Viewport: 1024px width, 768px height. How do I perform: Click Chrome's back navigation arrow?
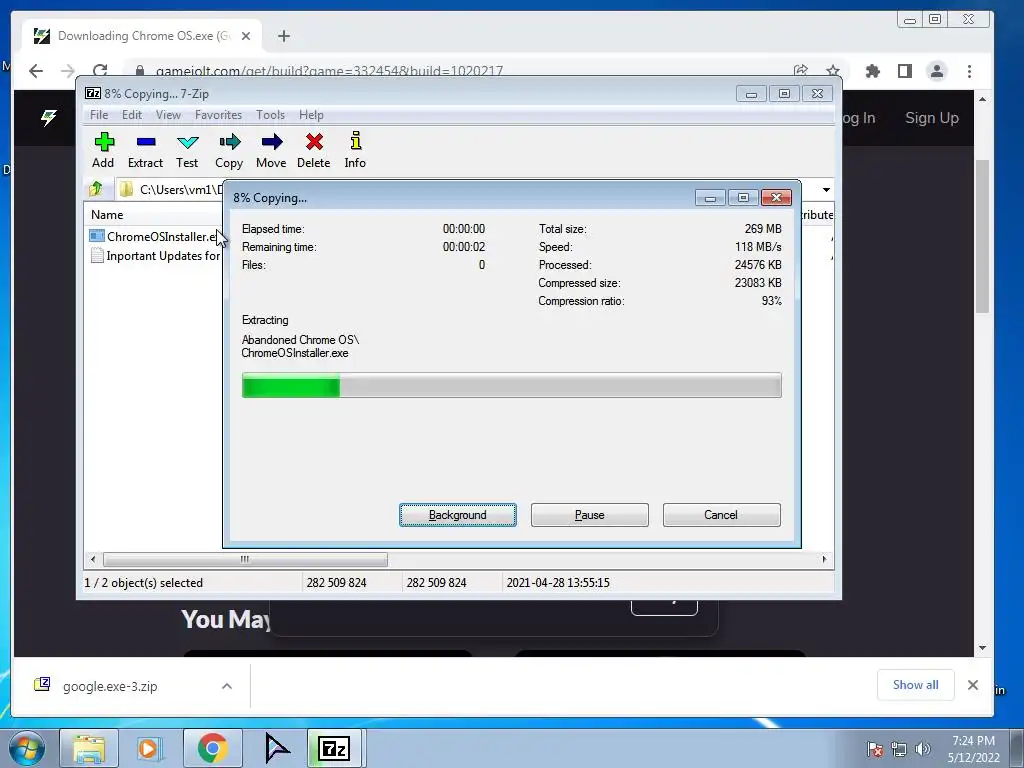[x=36, y=71]
